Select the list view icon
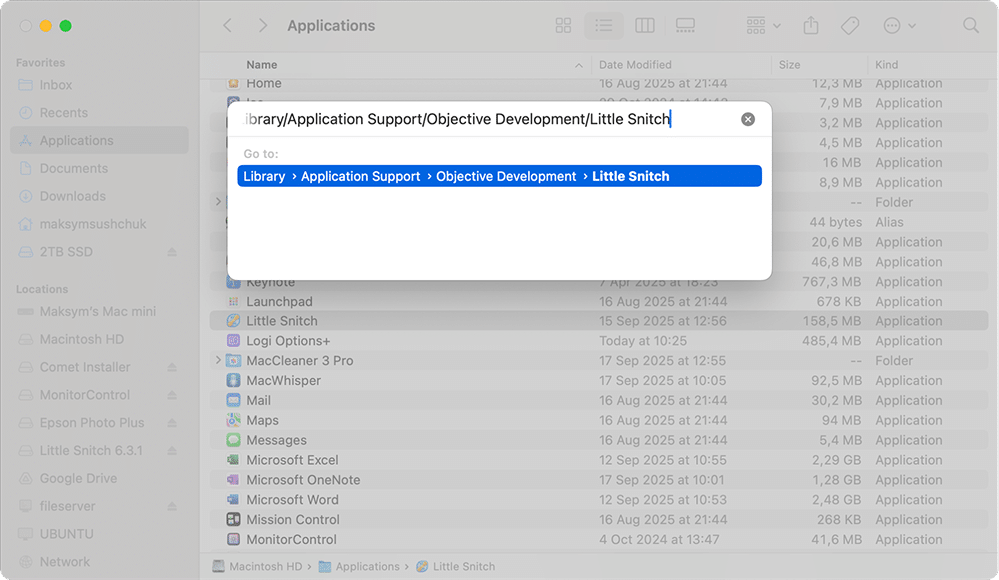The image size is (999, 580). tap(604, 25)
